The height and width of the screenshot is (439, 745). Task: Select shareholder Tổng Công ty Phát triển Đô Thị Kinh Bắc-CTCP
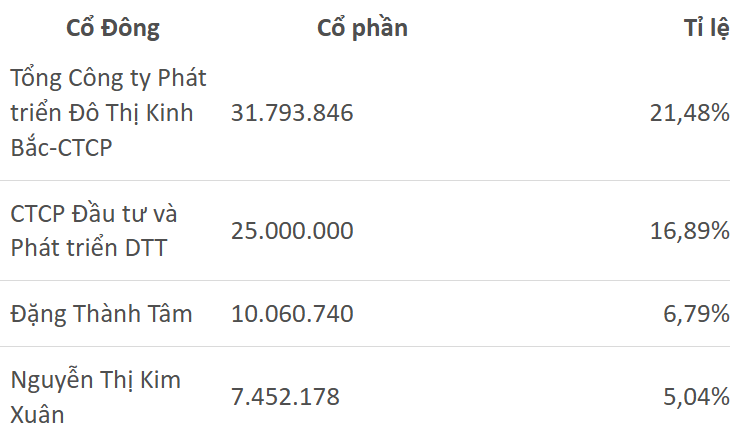click(108, 113)
